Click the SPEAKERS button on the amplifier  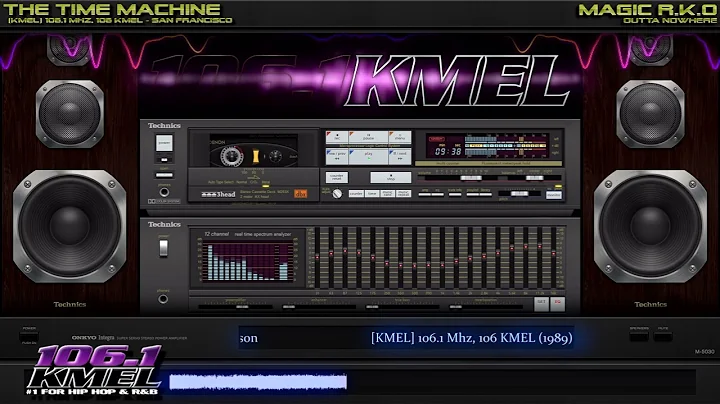tap(639, 337)
